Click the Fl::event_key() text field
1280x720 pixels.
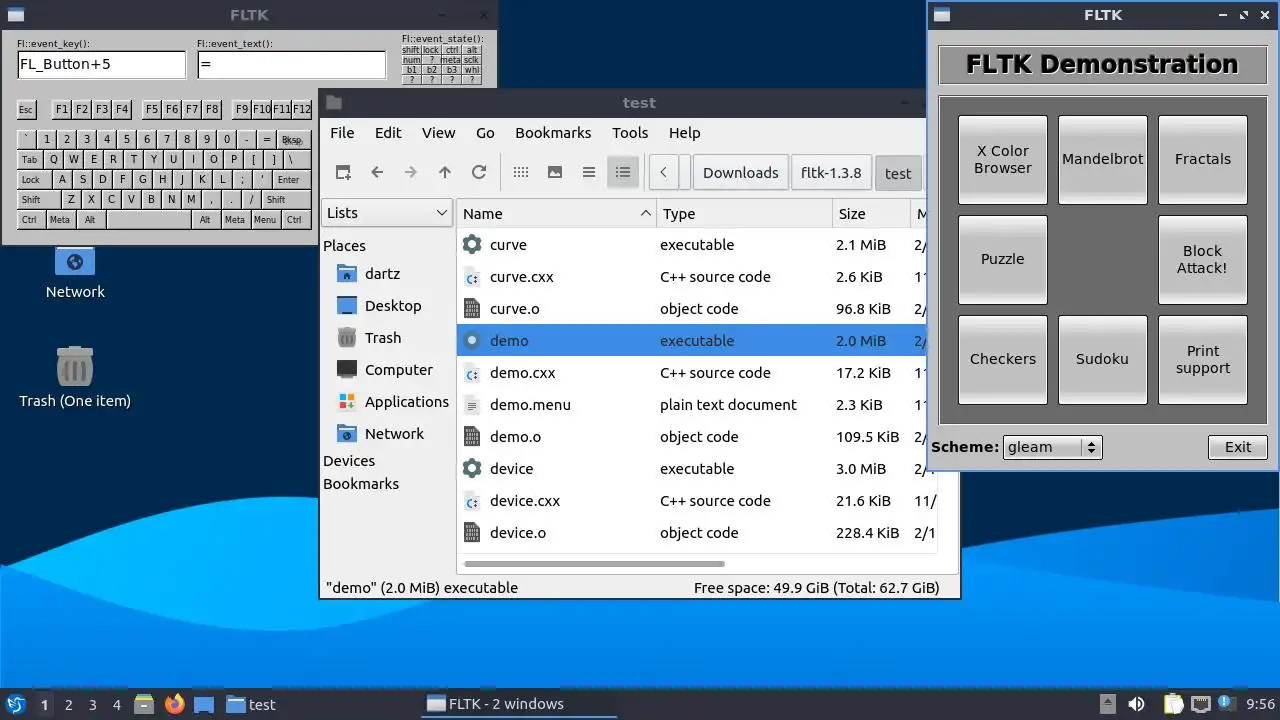102,65
